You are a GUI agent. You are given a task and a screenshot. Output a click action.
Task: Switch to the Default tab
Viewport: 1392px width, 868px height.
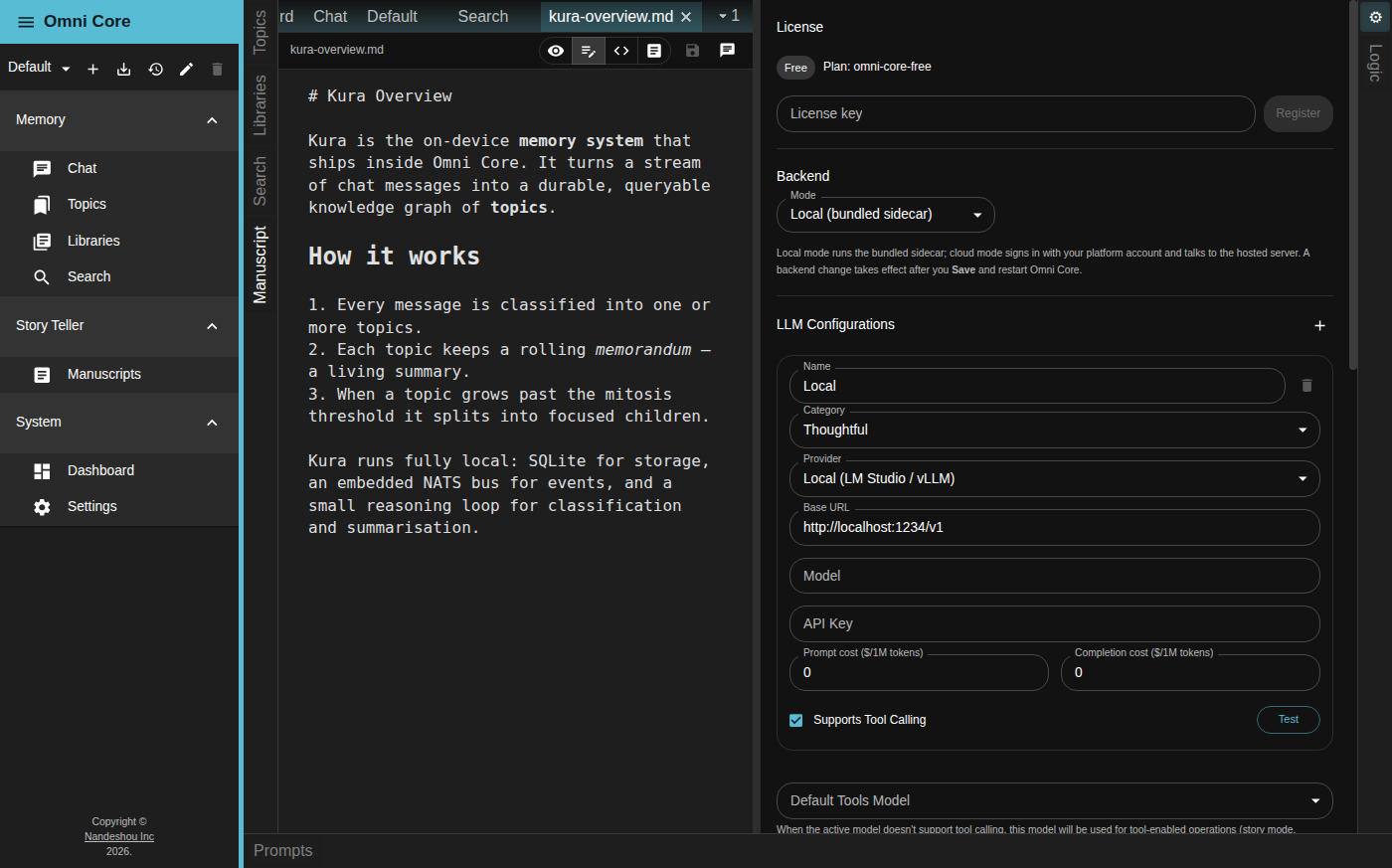click(x=392, y=16)
